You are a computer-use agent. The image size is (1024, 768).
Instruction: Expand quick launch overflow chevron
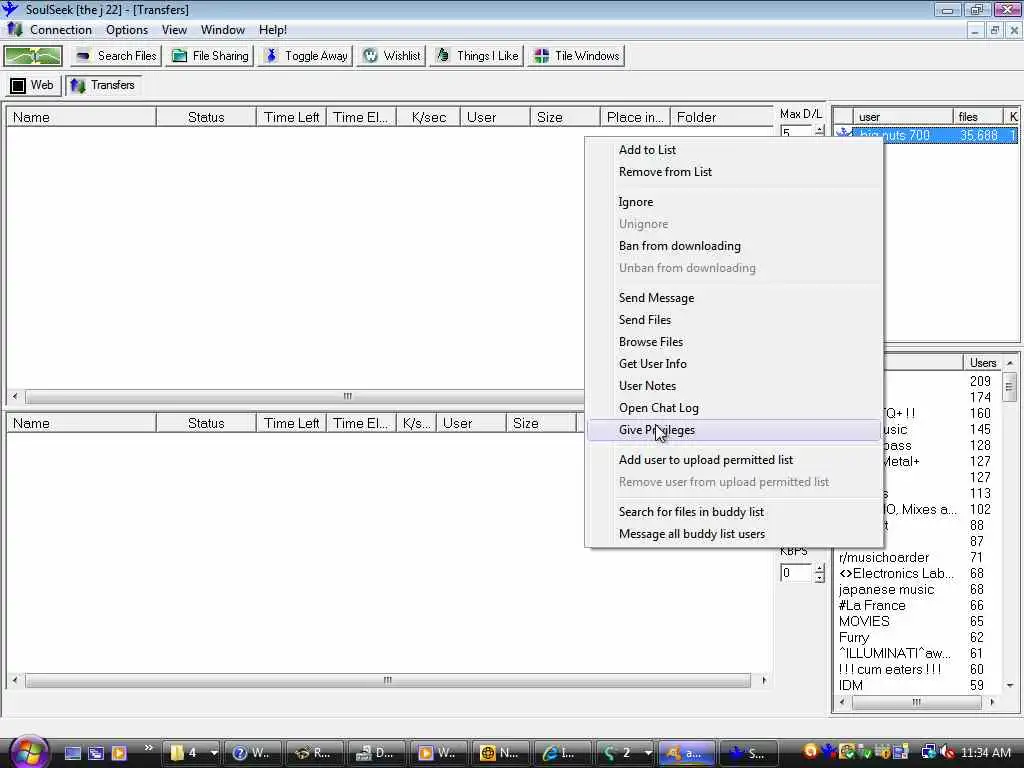pos(148,748)
